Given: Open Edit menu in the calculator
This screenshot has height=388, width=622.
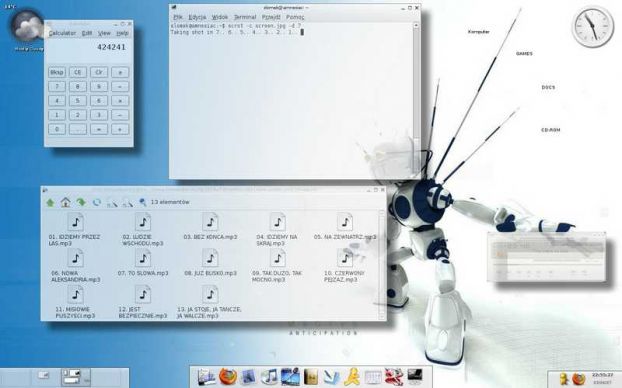Looking at the screenshot, I should (x=87, y=33).
